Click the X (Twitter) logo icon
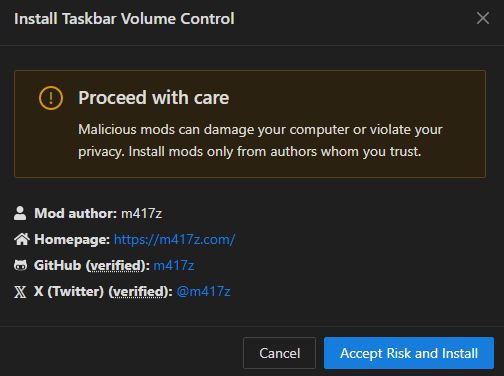This screenshot has width=504, height=376. pyautogui.click(x=20, y=292)
